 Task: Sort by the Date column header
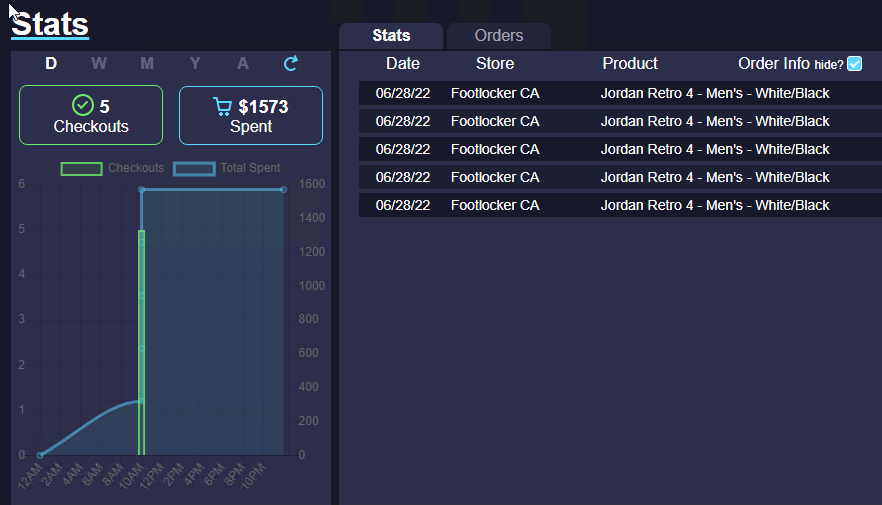(x=403, y=64)
